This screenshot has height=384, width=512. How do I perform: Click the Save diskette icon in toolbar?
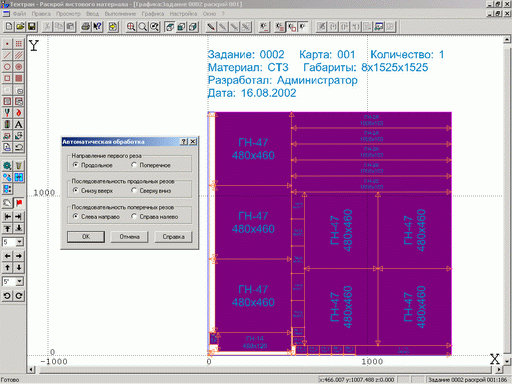click(x=32, y=27)
